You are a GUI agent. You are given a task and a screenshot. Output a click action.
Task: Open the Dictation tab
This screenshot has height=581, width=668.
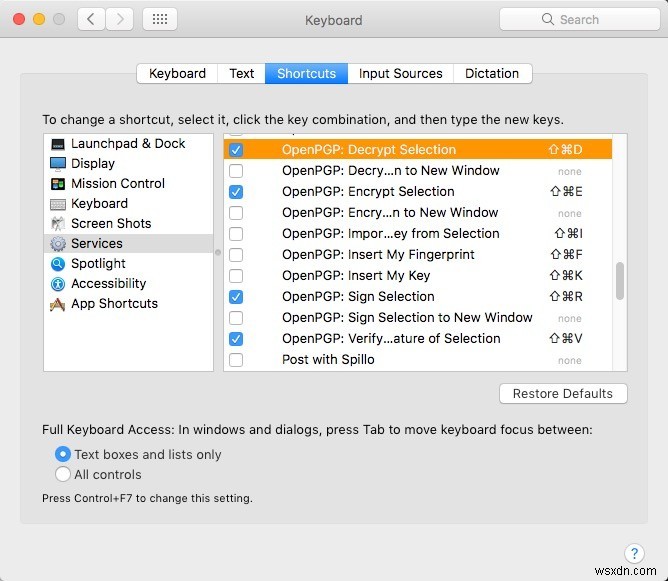tap(492, 74)
